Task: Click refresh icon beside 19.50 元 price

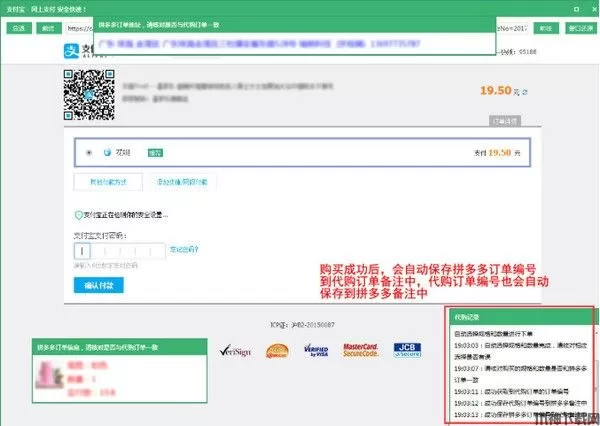Action: 525,92
